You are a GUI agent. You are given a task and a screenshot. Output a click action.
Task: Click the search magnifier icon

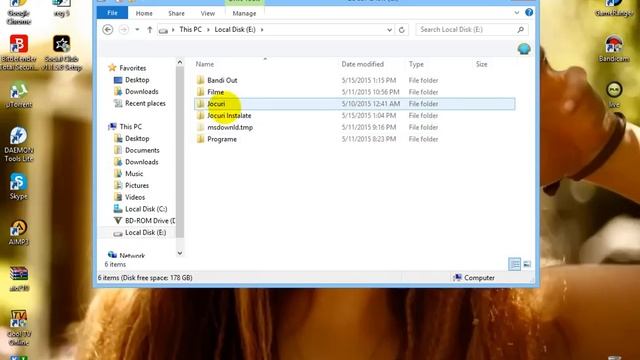pyautogui.click(x=521, y=29)
